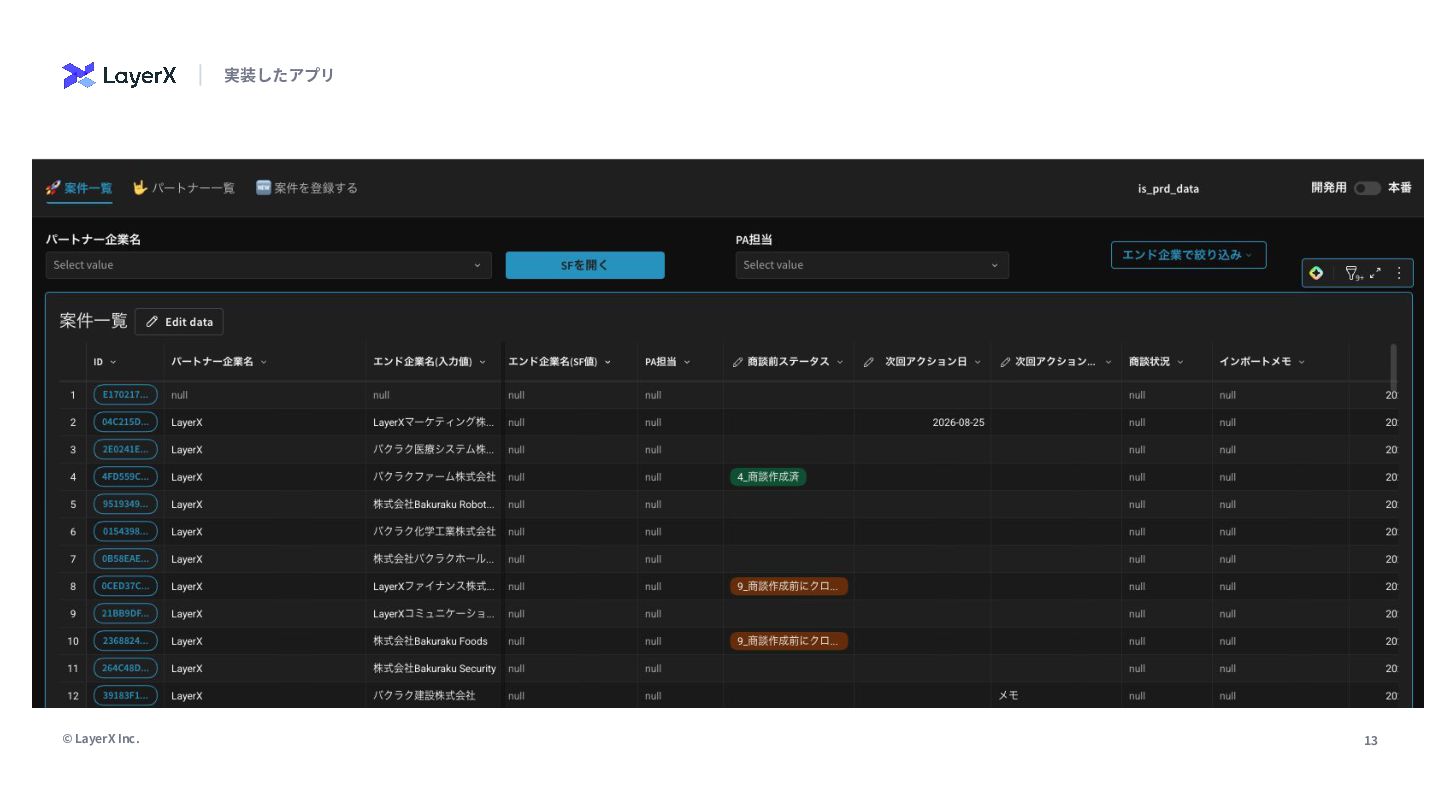Open PA担当 select dropdown

click(872, 265)
